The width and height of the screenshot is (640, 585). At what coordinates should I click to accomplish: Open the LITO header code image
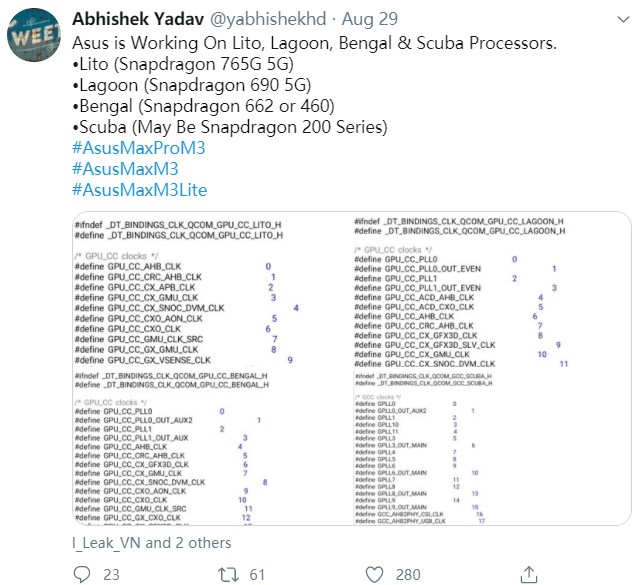pos(212,290)
